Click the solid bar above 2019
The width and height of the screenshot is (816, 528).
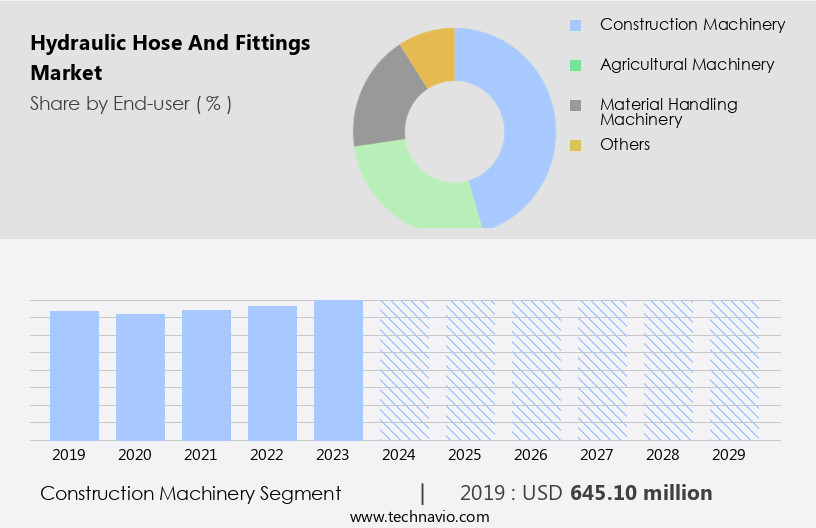(x=74, y=375)
